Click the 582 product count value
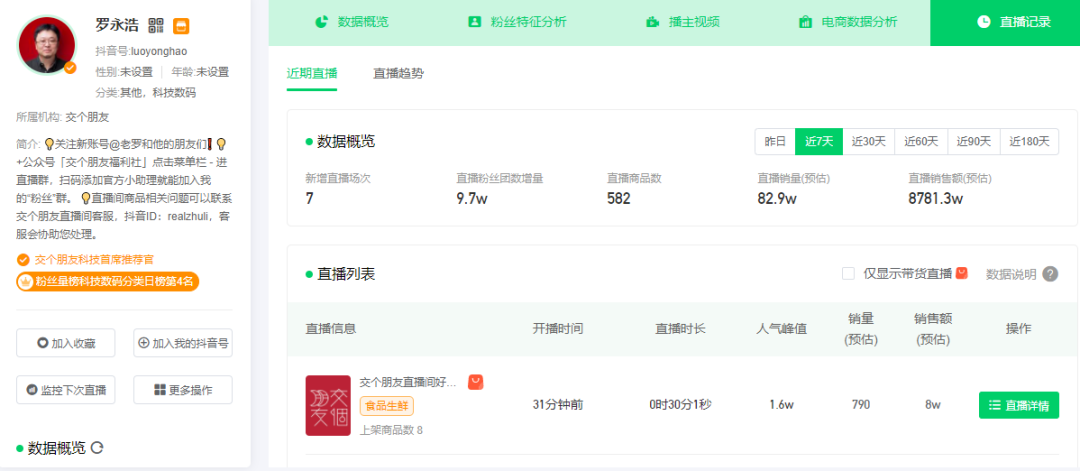Screen dimensions: 1080x471 tap(619, 199)
